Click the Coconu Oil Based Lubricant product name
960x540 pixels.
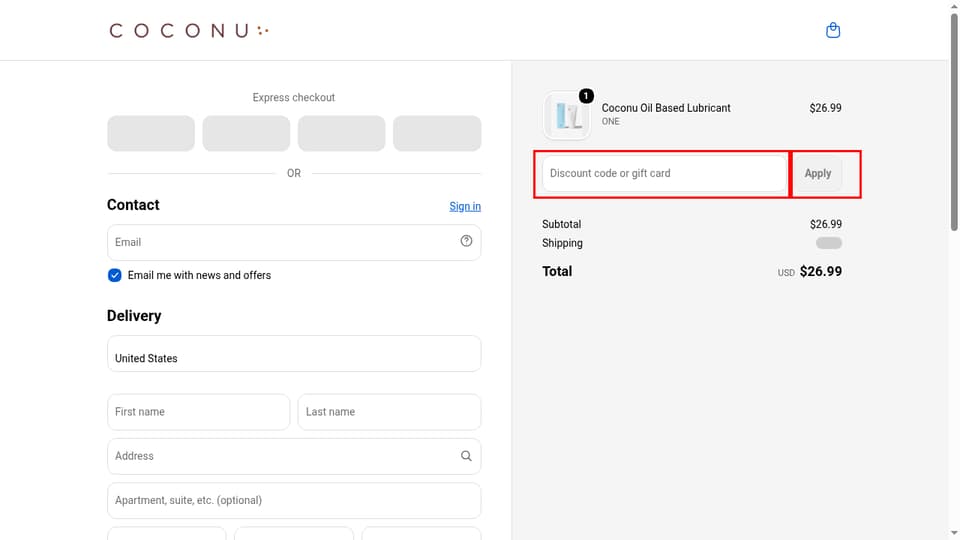click(666, 108)
